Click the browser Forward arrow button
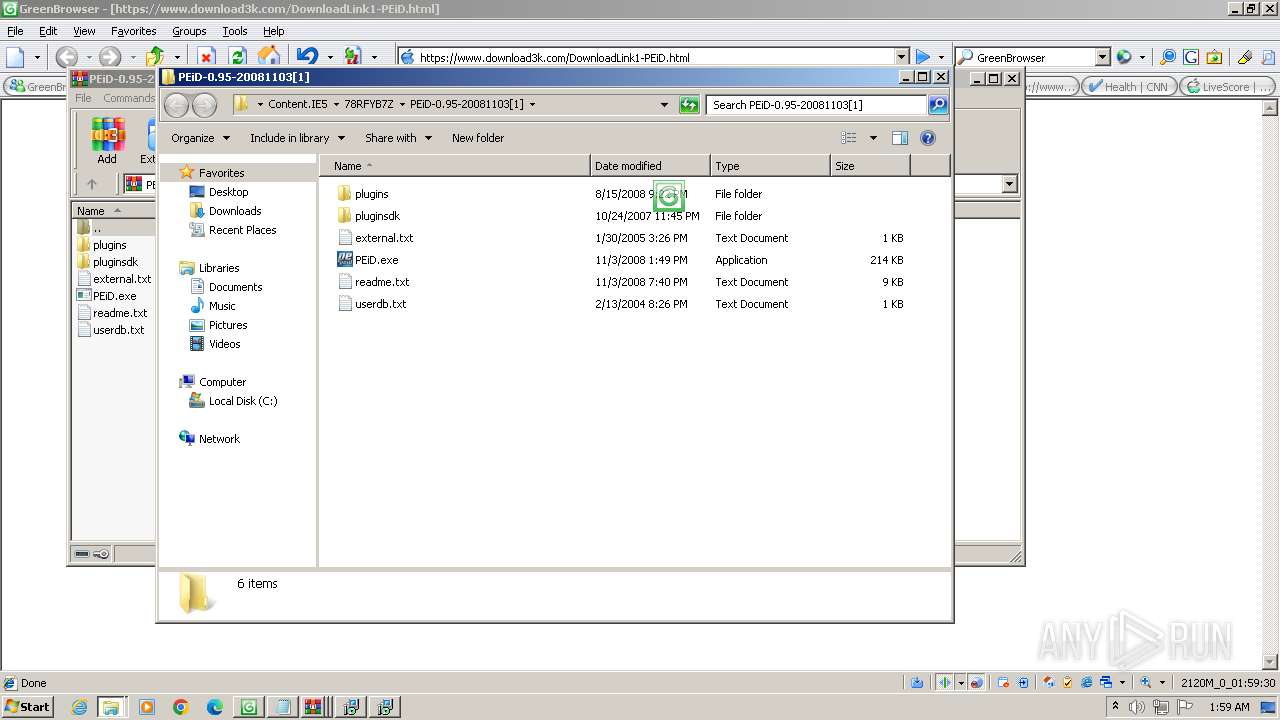This screenshot has width=1280, height=720. pyautogui.click(x=110, y=57)
